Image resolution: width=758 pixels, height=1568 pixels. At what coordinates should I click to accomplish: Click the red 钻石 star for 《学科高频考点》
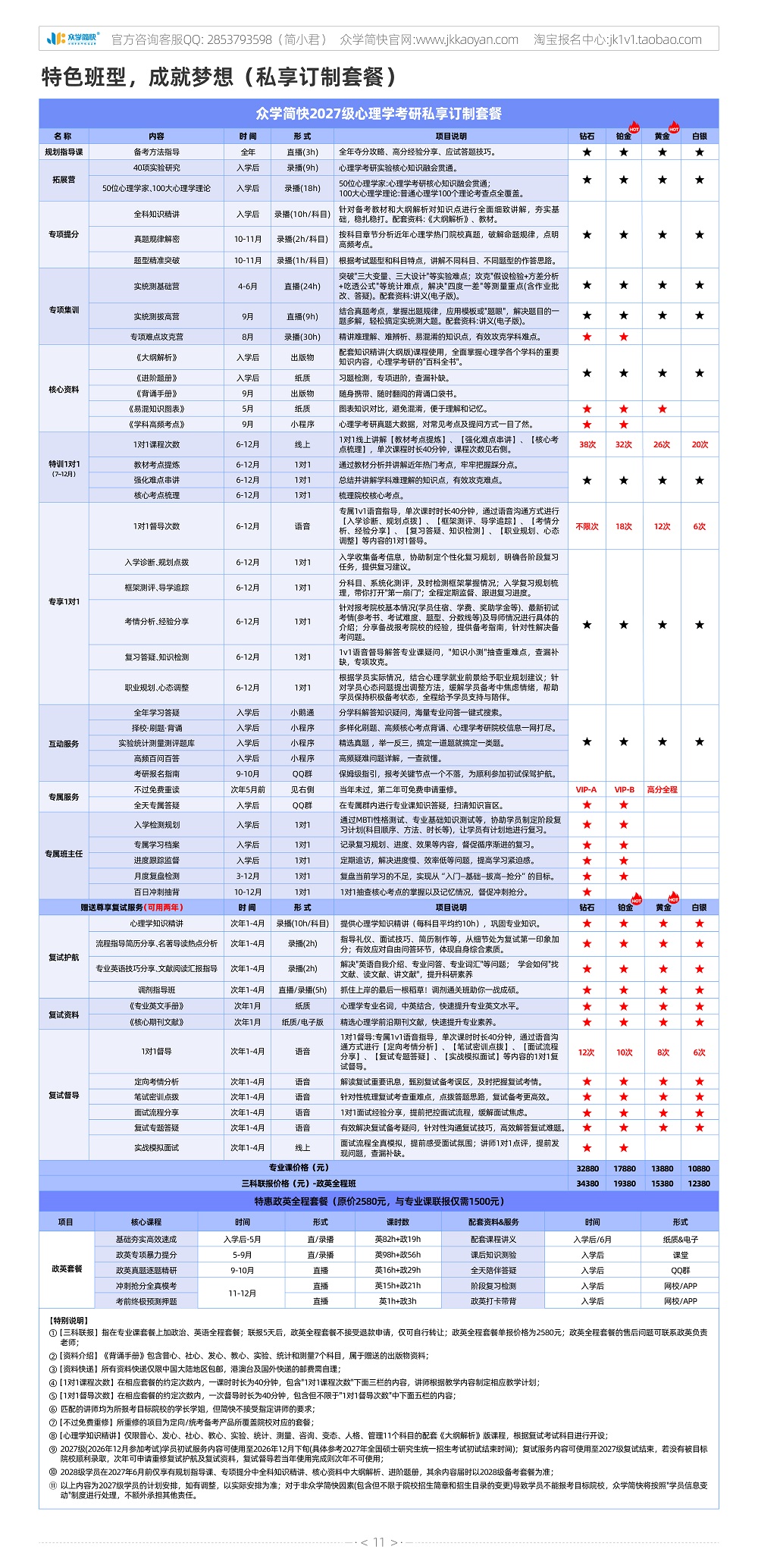click(587, 425)
